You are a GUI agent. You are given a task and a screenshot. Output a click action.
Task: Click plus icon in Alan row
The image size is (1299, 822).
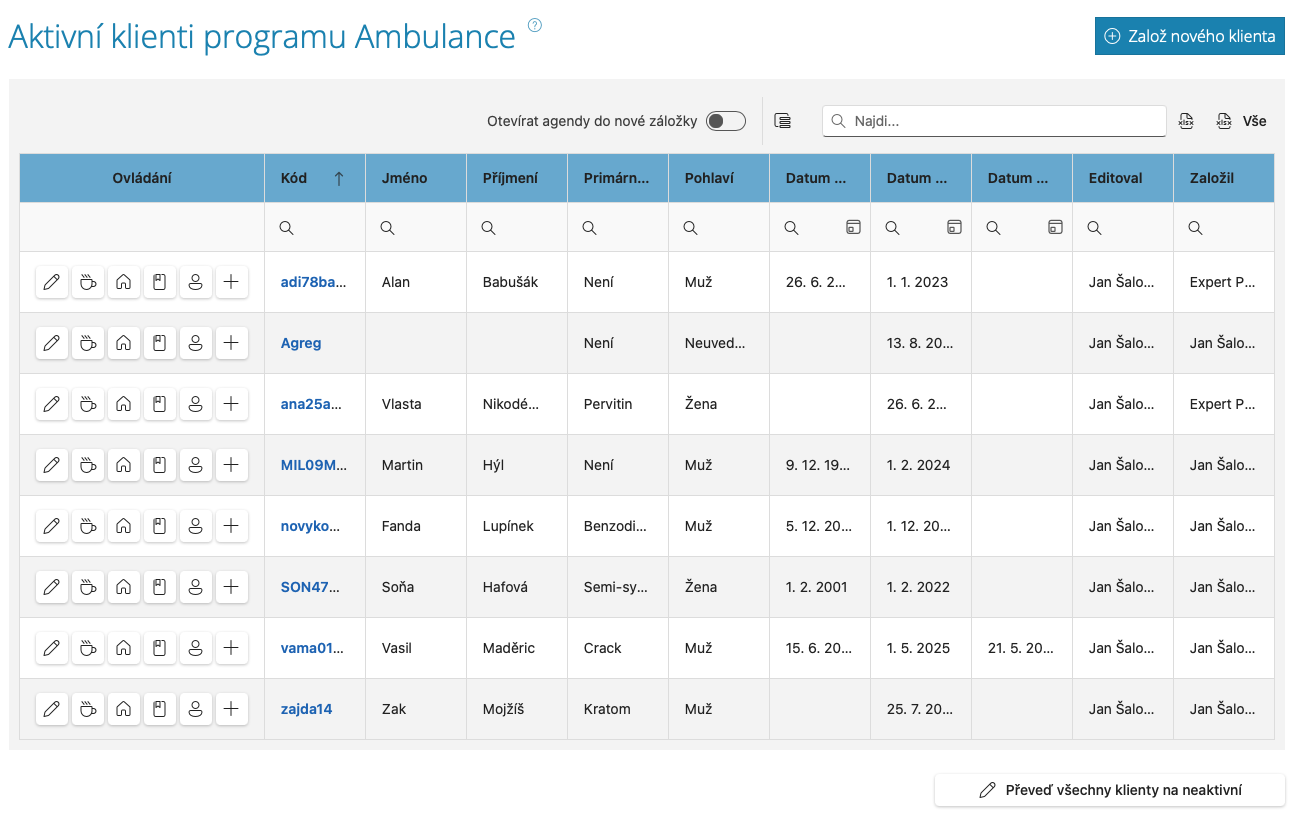pyautogui.click(x=232, y=282)
